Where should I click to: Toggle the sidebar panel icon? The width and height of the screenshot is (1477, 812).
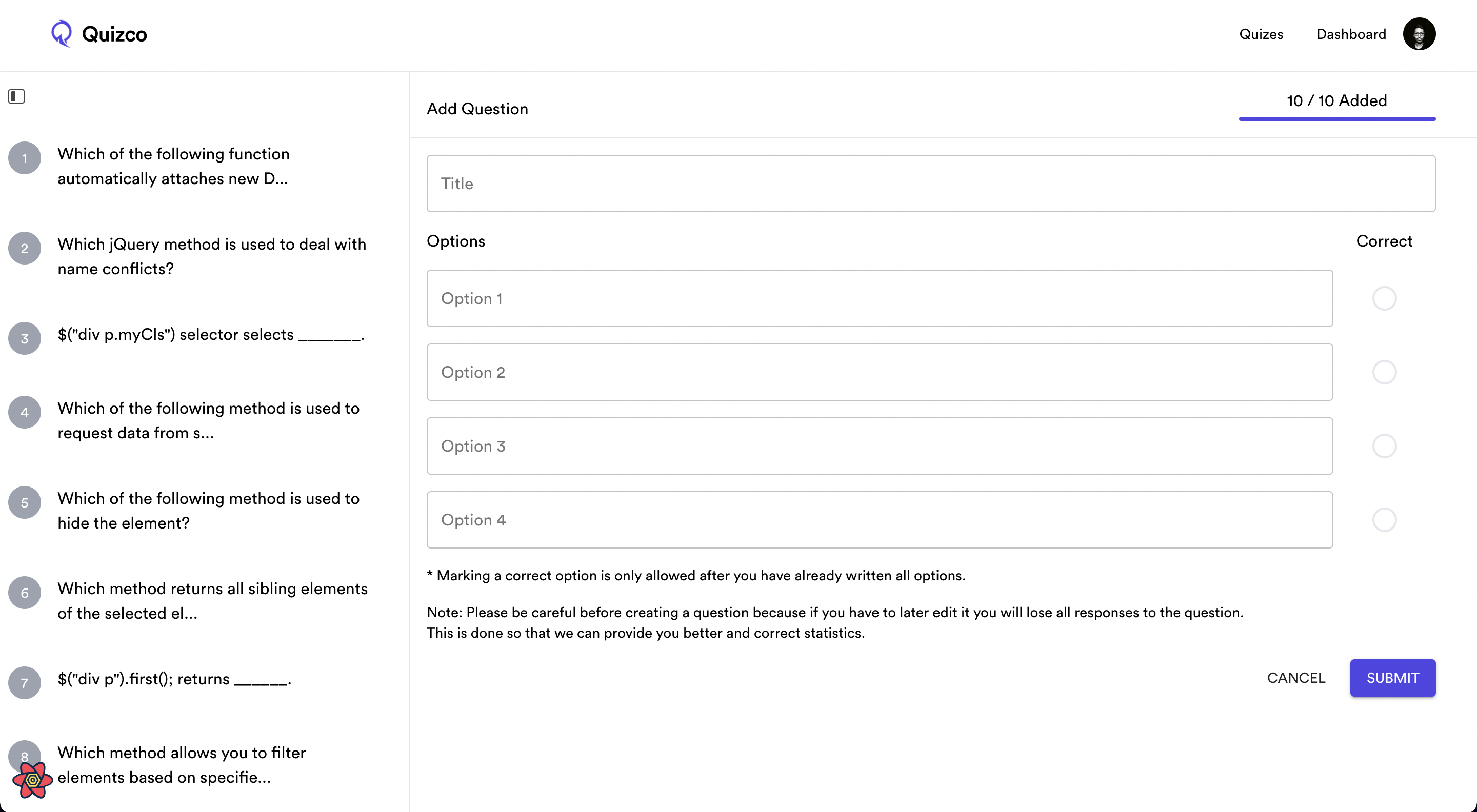coord(16,96)
